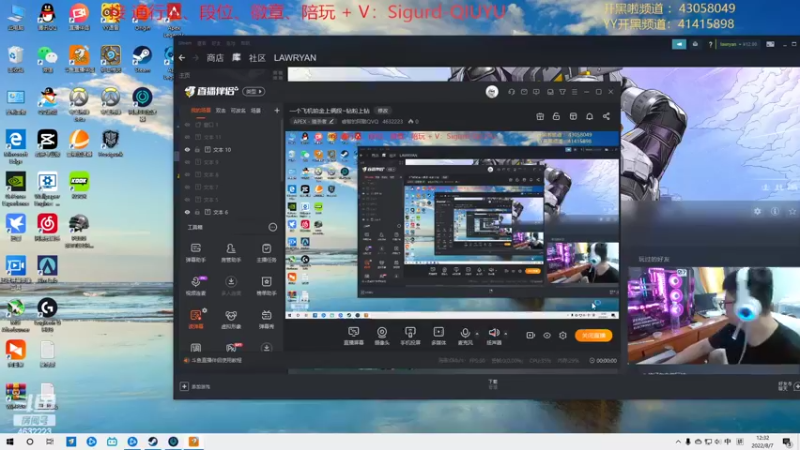Viewport: 800px width, 450px height.
Task: Show the hidden 文本 7 layer
Action: pyautogui.click(x=187, y=187)
